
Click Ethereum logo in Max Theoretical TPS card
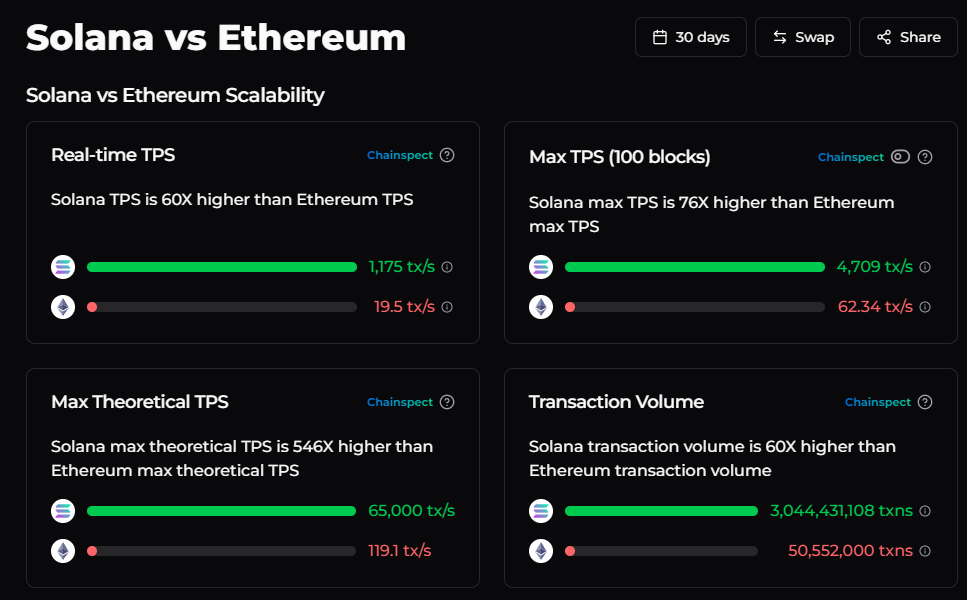63,551
